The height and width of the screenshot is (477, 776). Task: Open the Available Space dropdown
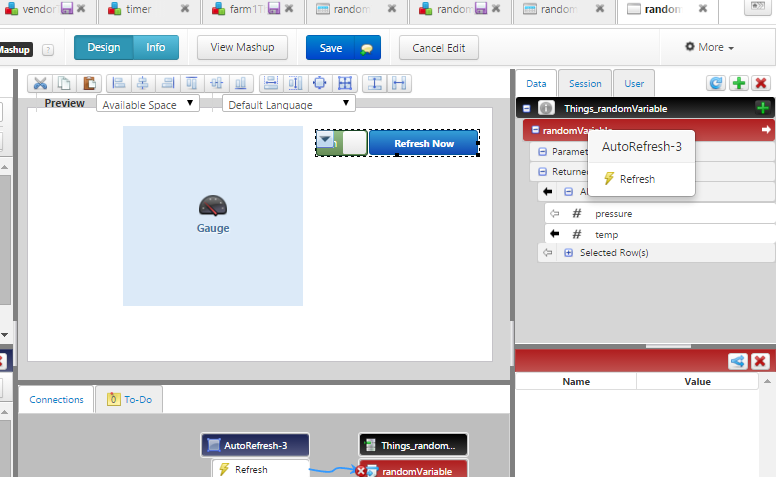[147, 104]
